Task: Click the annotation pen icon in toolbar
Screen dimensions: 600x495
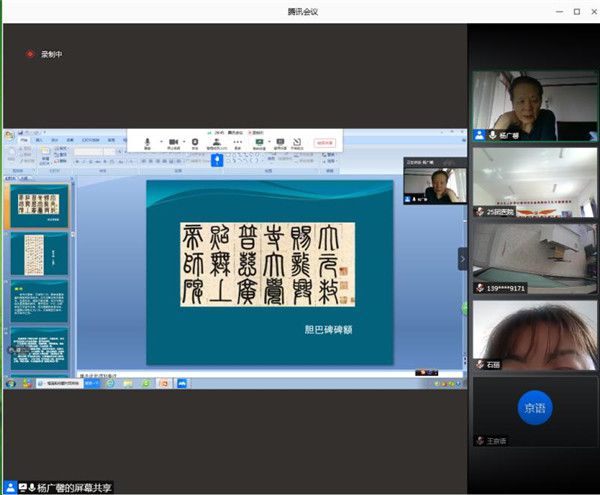Action: click(297, 142)
